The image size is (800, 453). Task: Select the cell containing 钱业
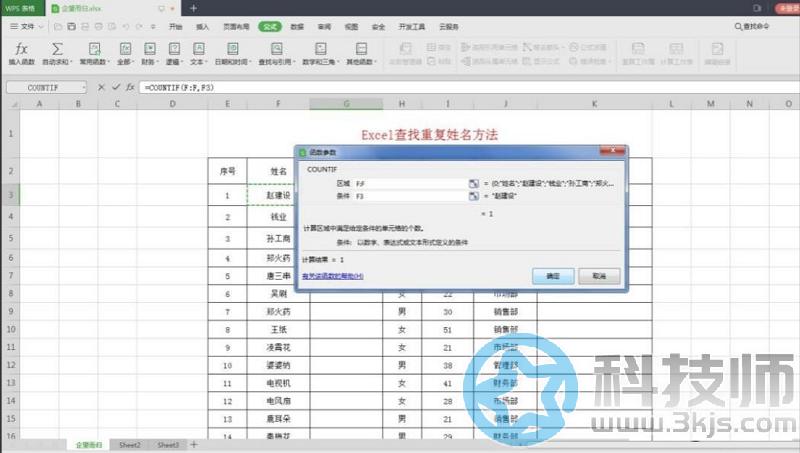pyautogui.click(x=278, y=217)
